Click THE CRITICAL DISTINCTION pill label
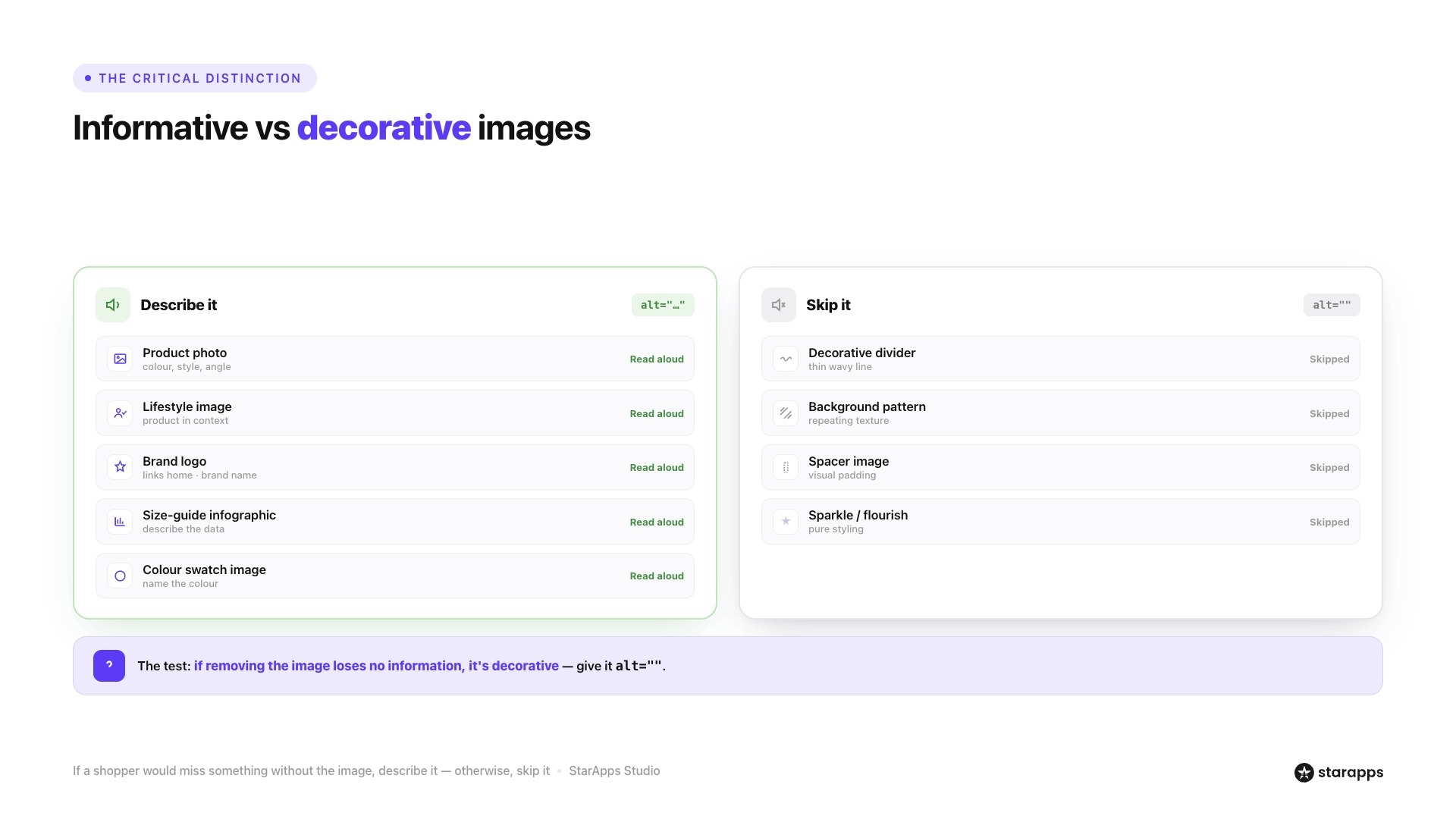The width and height of the screenshot is (1456, 819). click(x=195, y=78)
